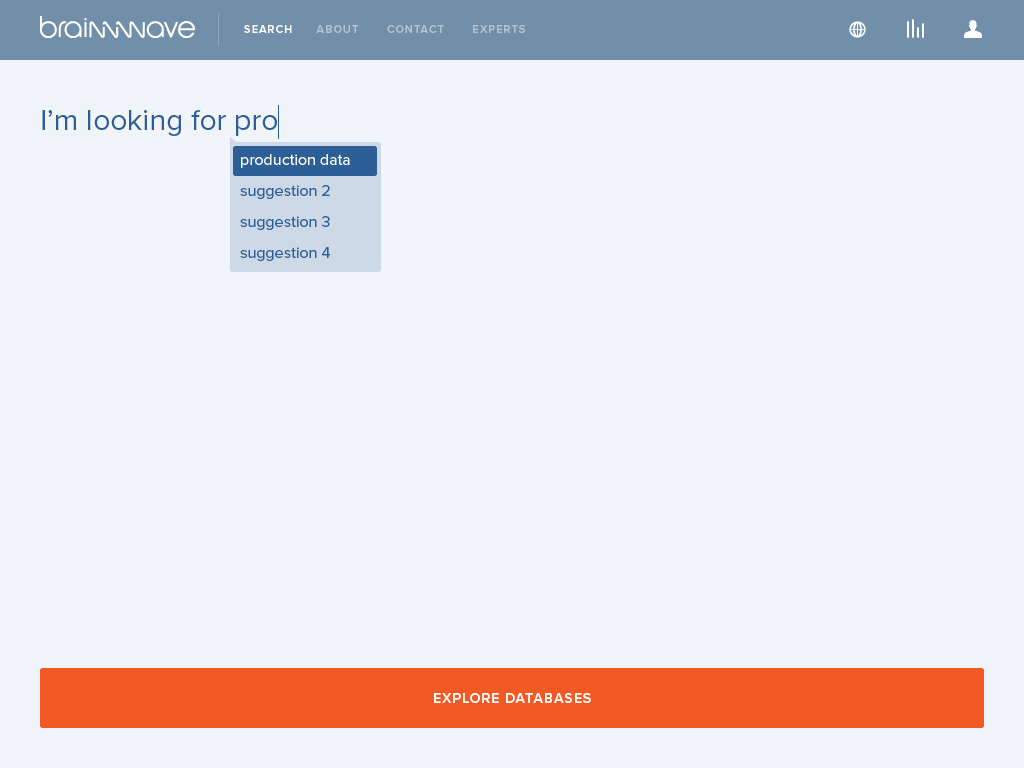Open the About page
Image resolution: width=1024 pixels, height=768 pixels.
pos(337,30)
